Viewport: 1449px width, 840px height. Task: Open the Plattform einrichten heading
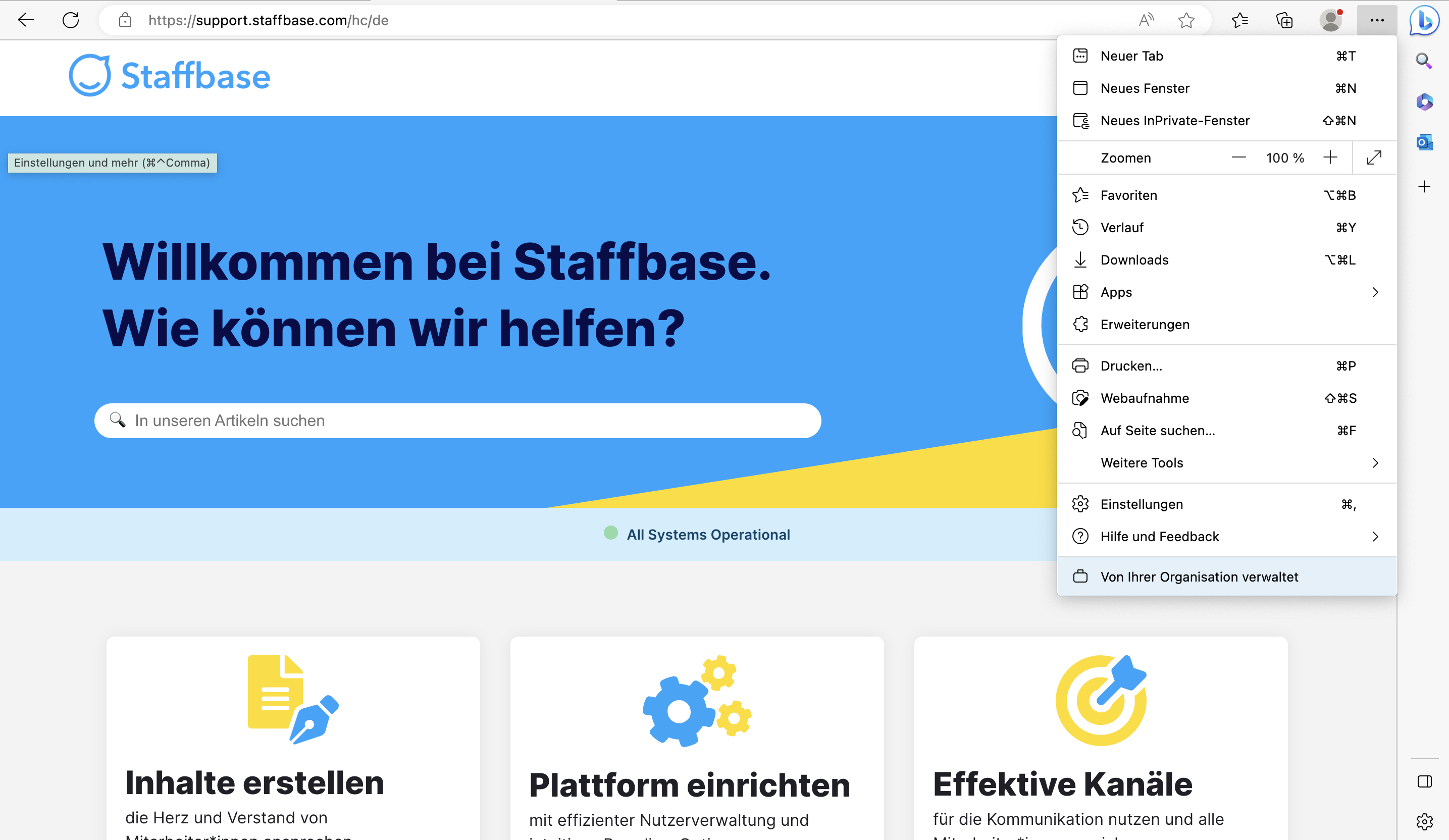click(x=690, y=785)
